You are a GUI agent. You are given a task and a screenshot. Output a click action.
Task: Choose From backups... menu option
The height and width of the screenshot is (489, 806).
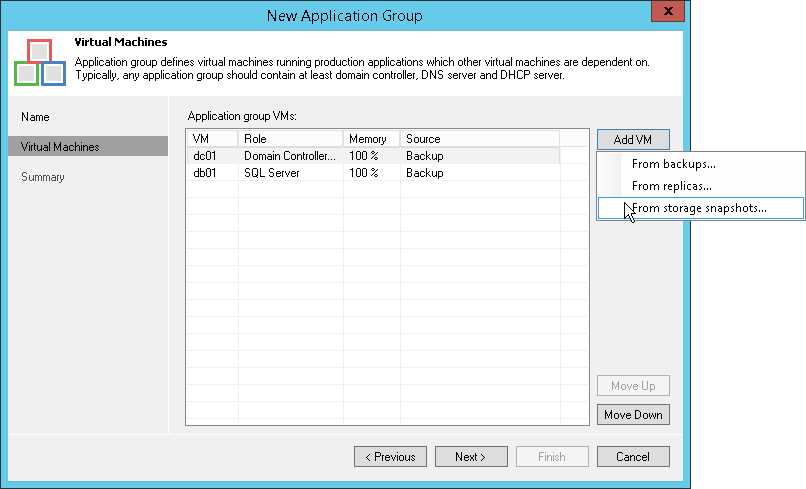pos(674,164)
